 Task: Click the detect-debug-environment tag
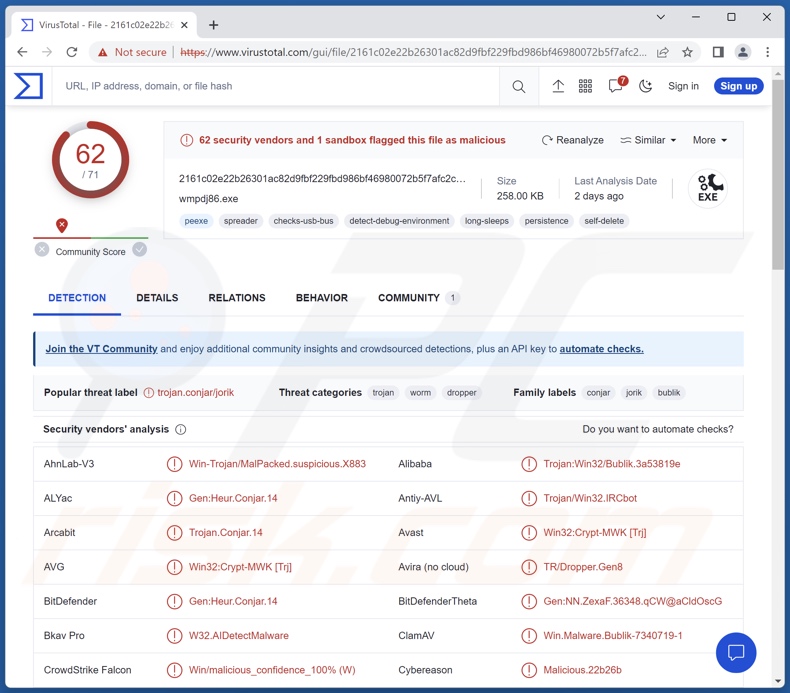coord(399,221)
